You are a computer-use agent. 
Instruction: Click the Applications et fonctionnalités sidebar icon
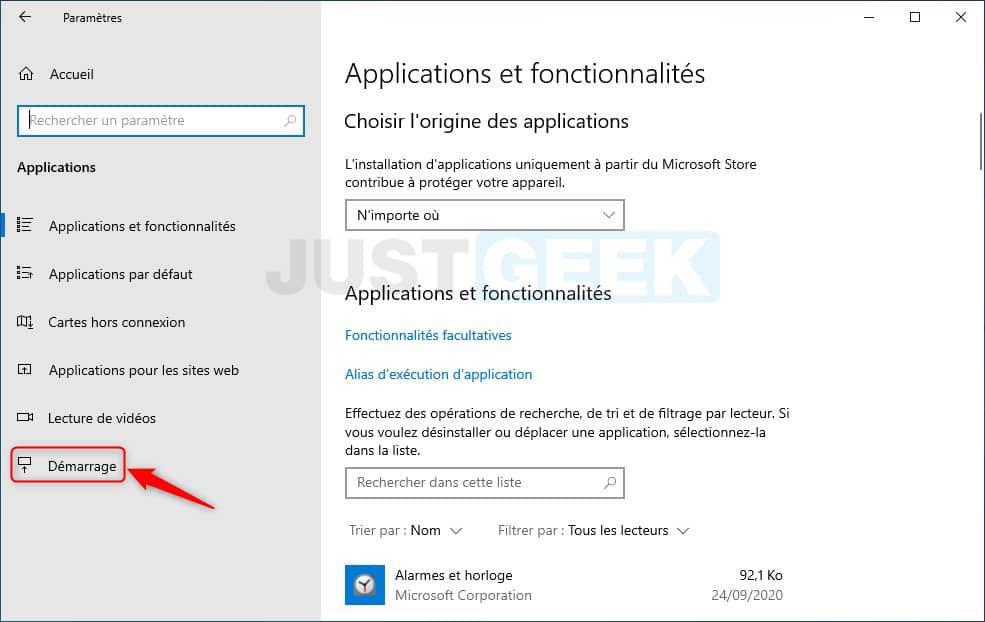pos(24,225)
